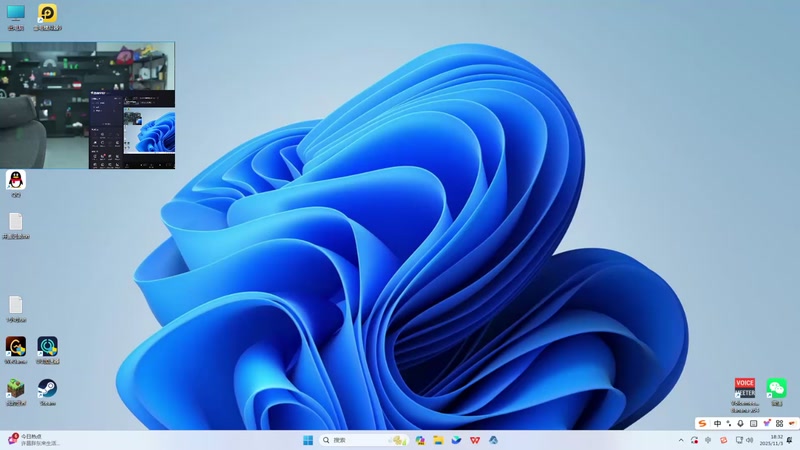
Task: Click the red swirl icon in system tray
Action: pos(723,440)
